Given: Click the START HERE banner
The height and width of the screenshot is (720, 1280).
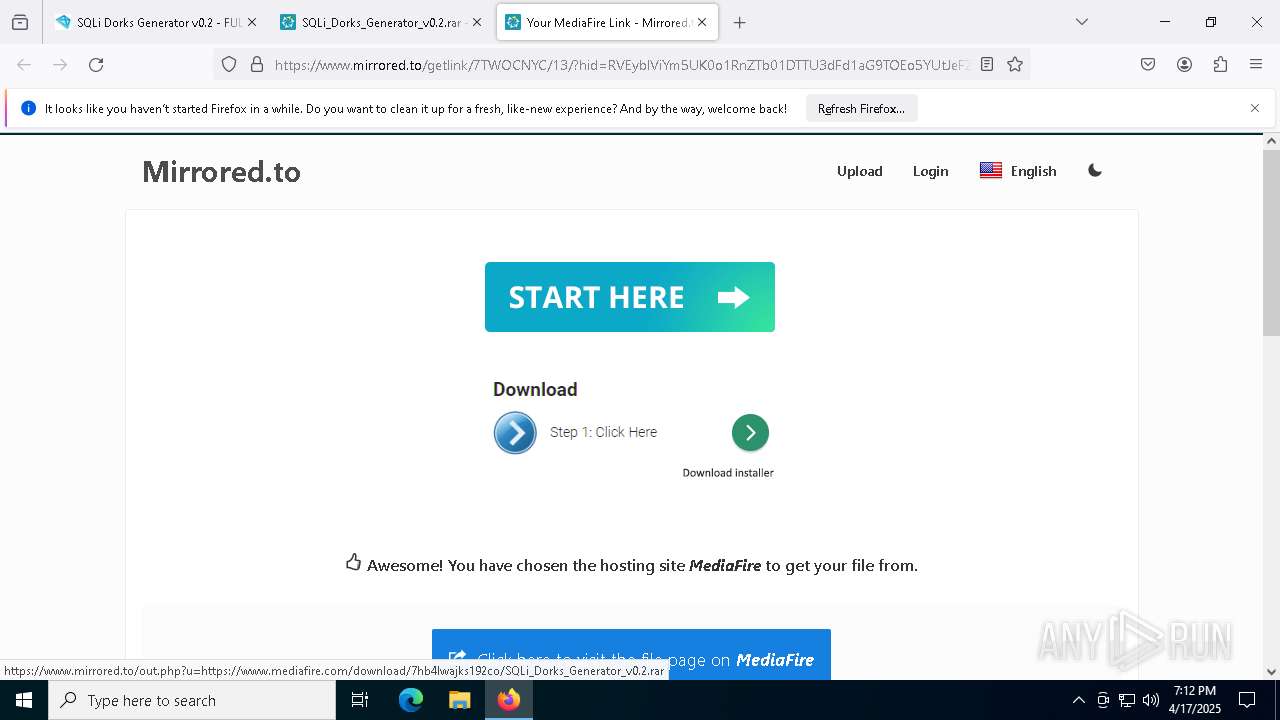Looking at the screenshot, I should (630, 297).
